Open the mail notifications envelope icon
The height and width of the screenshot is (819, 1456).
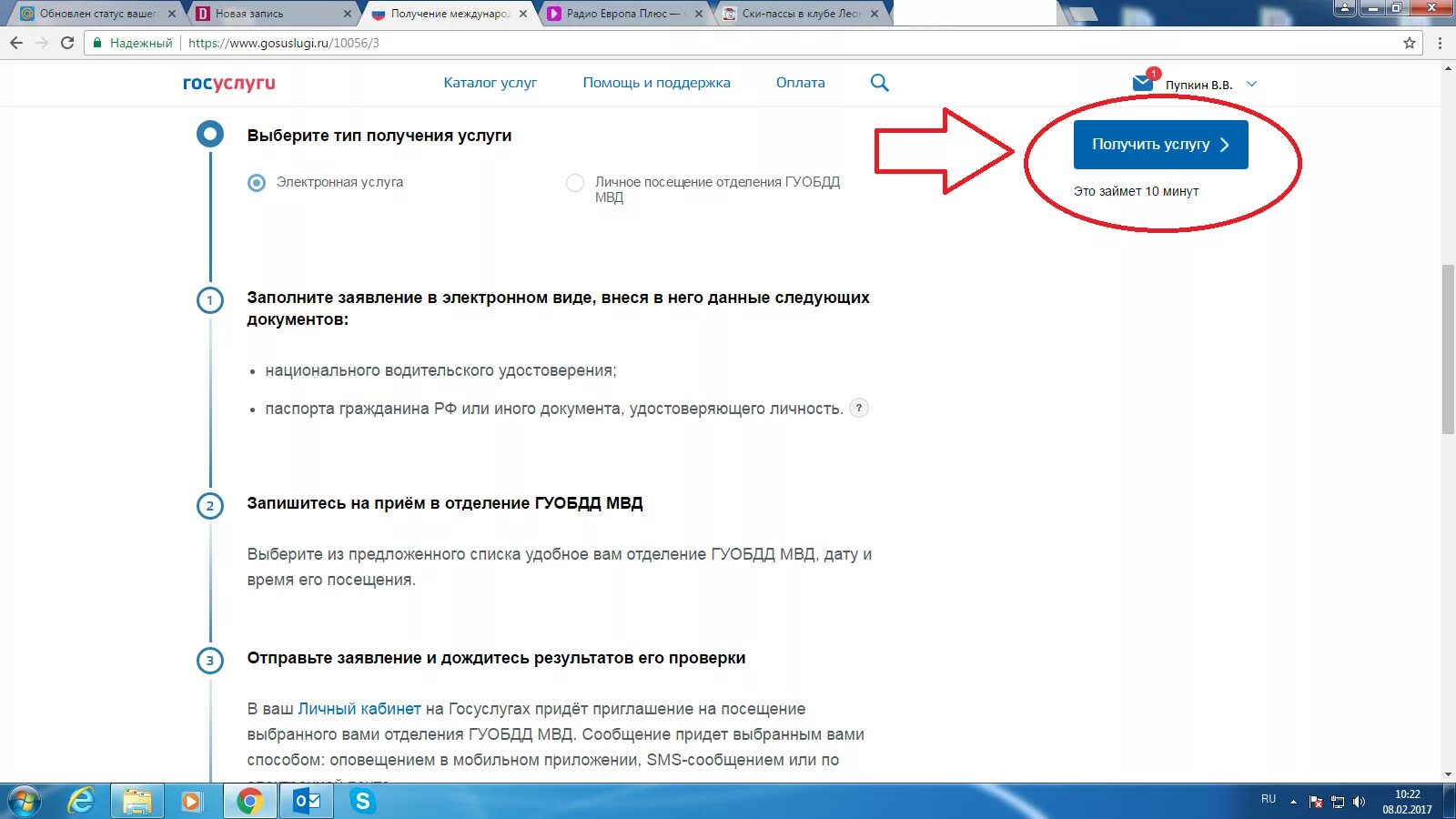[1143, 83]
